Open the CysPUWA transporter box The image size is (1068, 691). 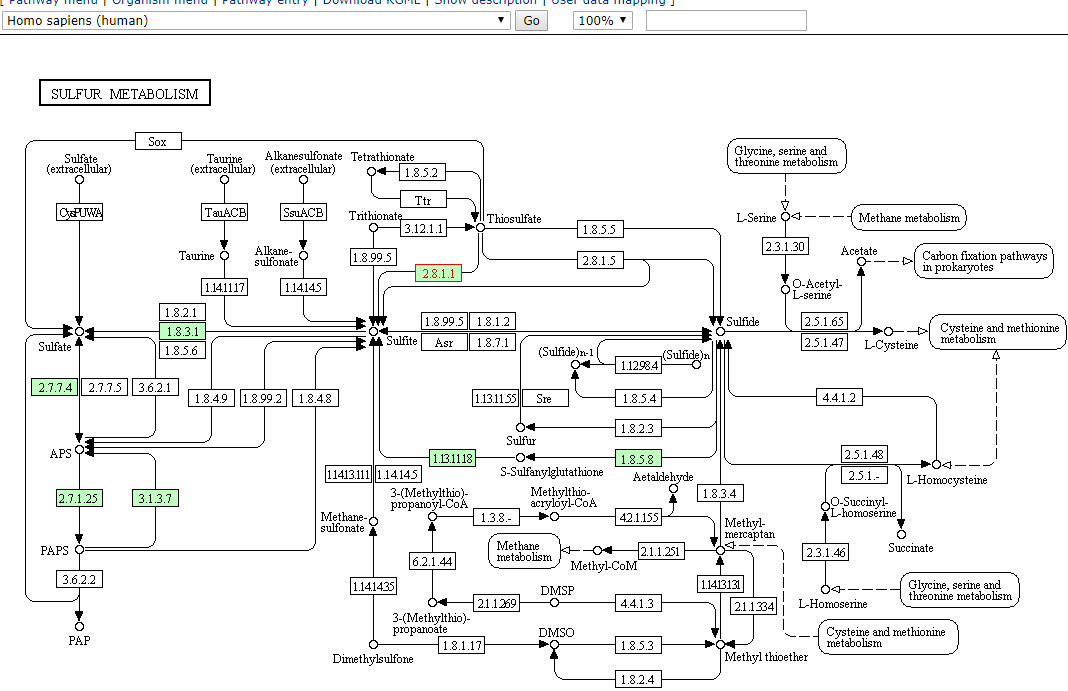pyautogui.click(x=79, y=211)
